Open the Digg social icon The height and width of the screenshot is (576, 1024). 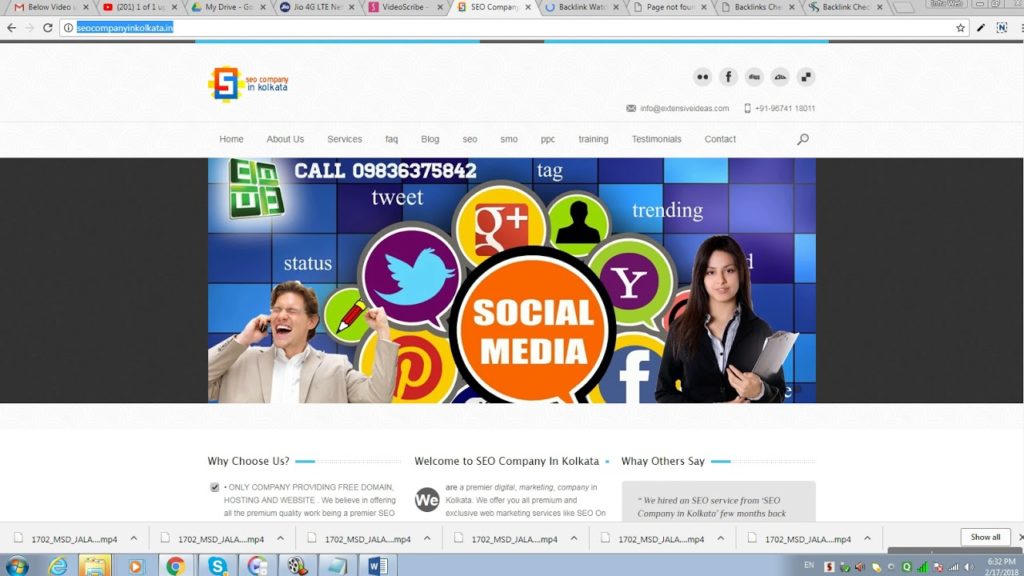(754, 76)
